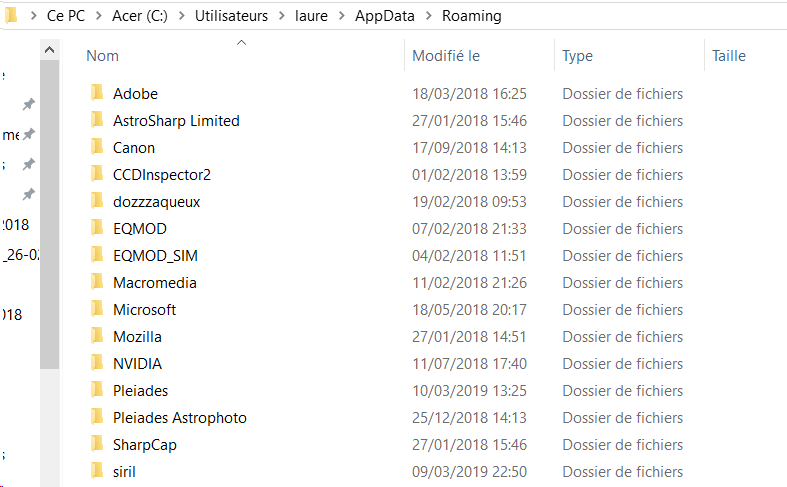
Task: Sort files by the Nom column
Action: (x=102, y=56)
